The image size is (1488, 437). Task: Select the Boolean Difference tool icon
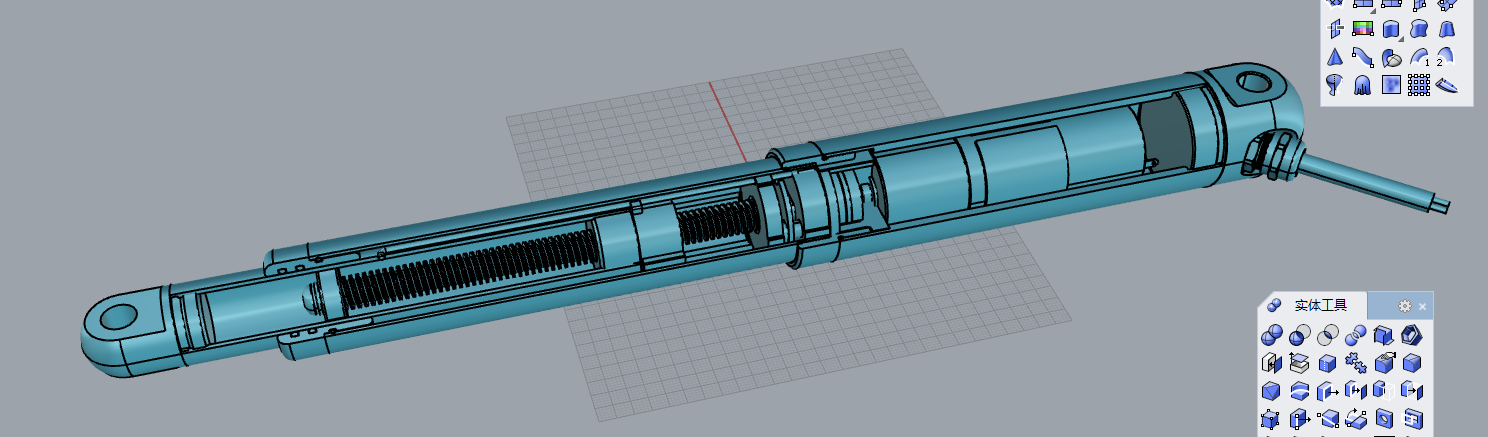[1300, 335]
